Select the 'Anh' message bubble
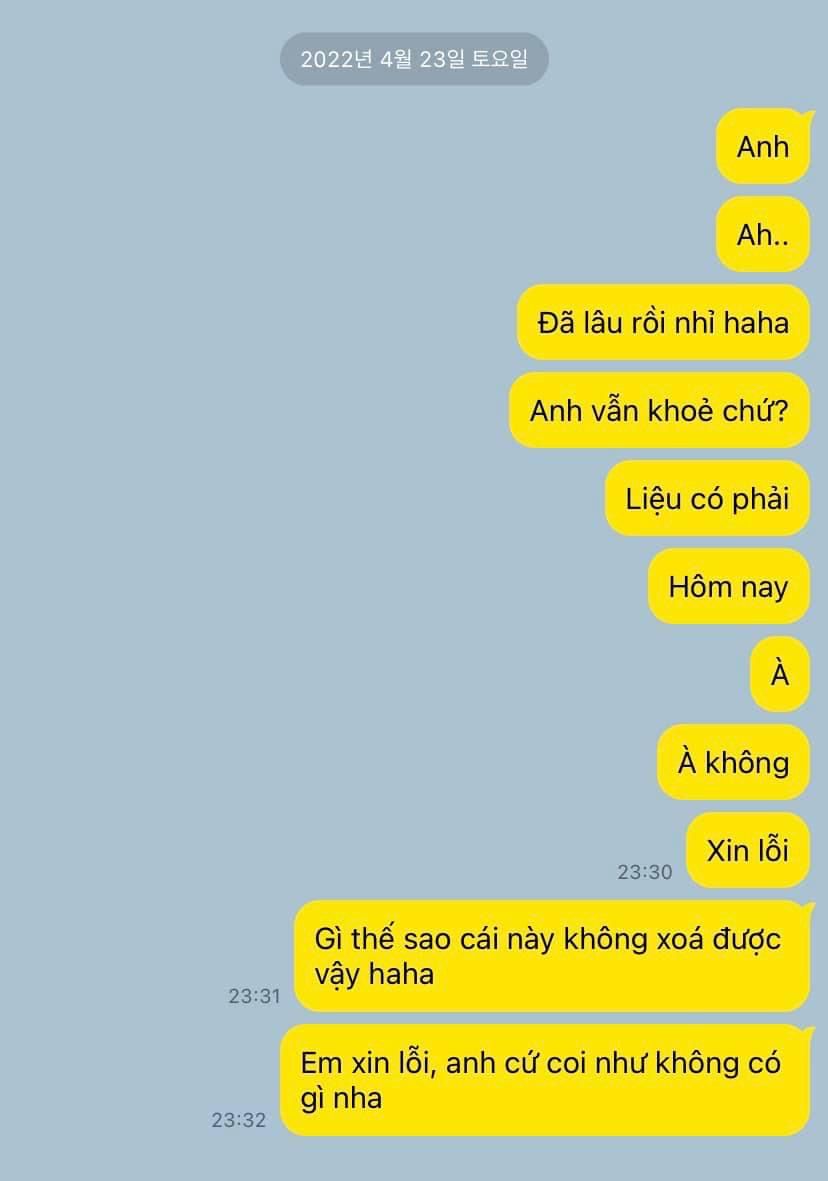The width and height of the screenshot is (828, 1181). pos(763,146)
